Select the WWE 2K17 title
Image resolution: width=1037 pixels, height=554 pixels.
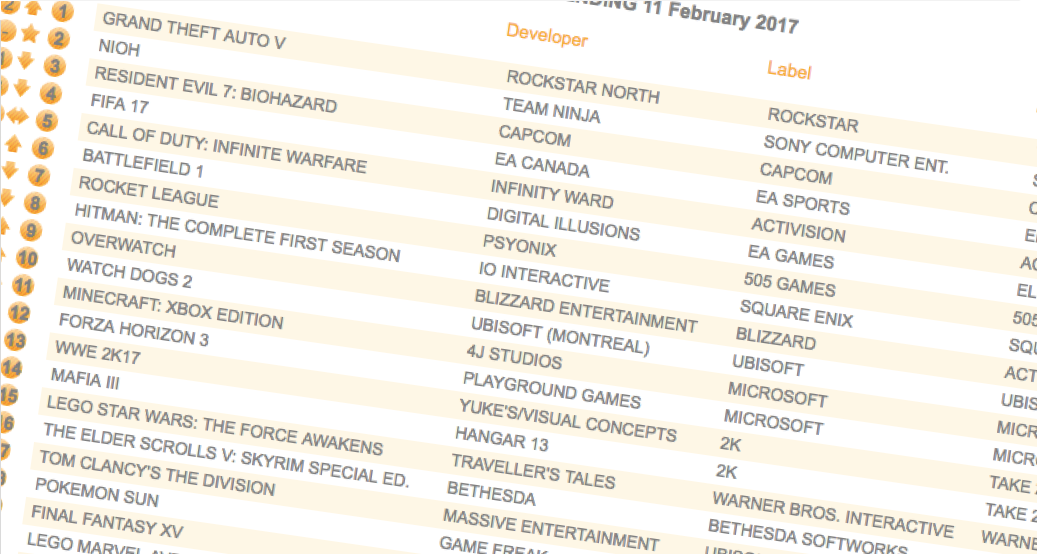tap(97, 353)
